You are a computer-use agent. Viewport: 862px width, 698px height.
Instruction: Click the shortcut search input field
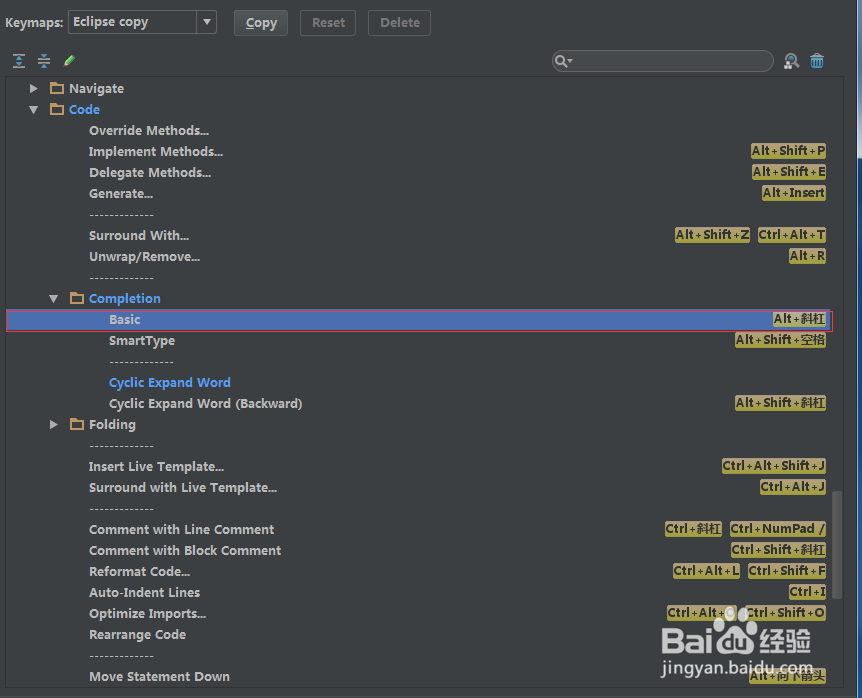[662, 61]
